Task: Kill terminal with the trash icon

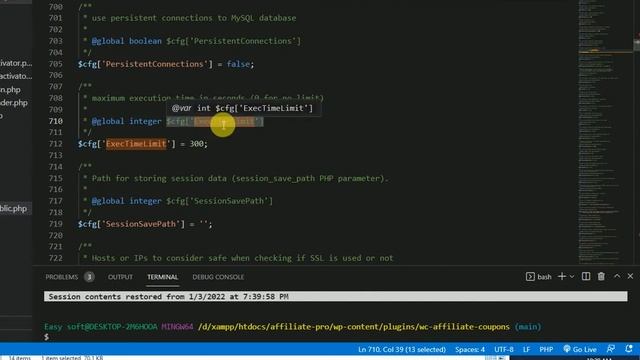Action: tap(601, 276)
